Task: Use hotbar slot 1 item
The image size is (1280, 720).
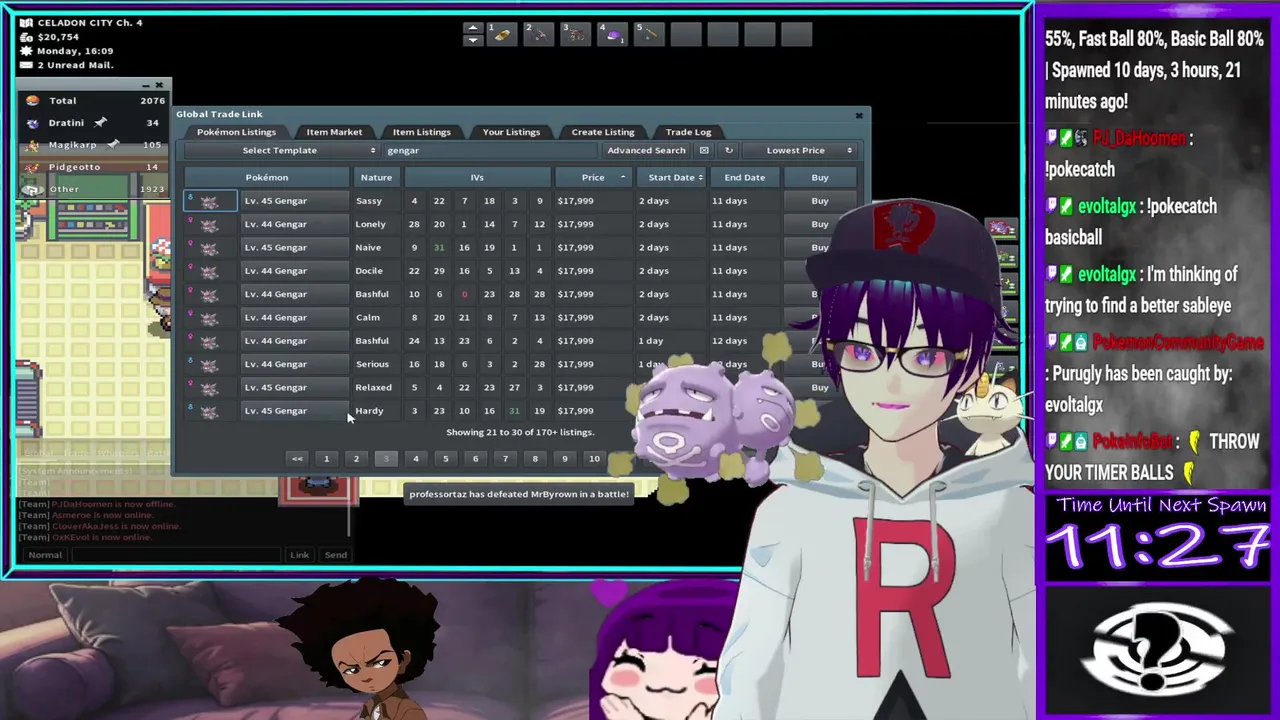Action: point(502,34)
